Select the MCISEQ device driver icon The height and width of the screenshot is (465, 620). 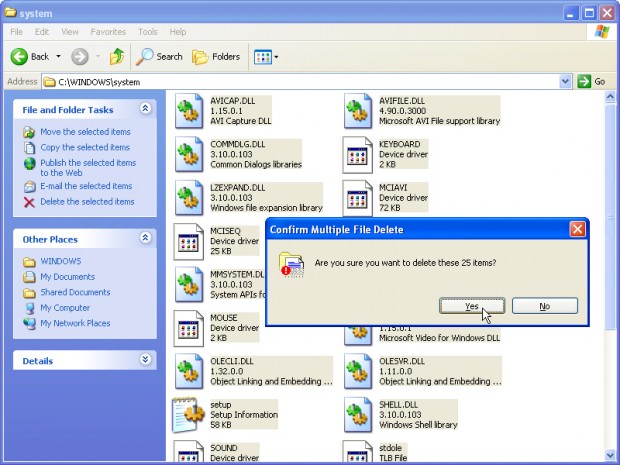pos(189,241)
